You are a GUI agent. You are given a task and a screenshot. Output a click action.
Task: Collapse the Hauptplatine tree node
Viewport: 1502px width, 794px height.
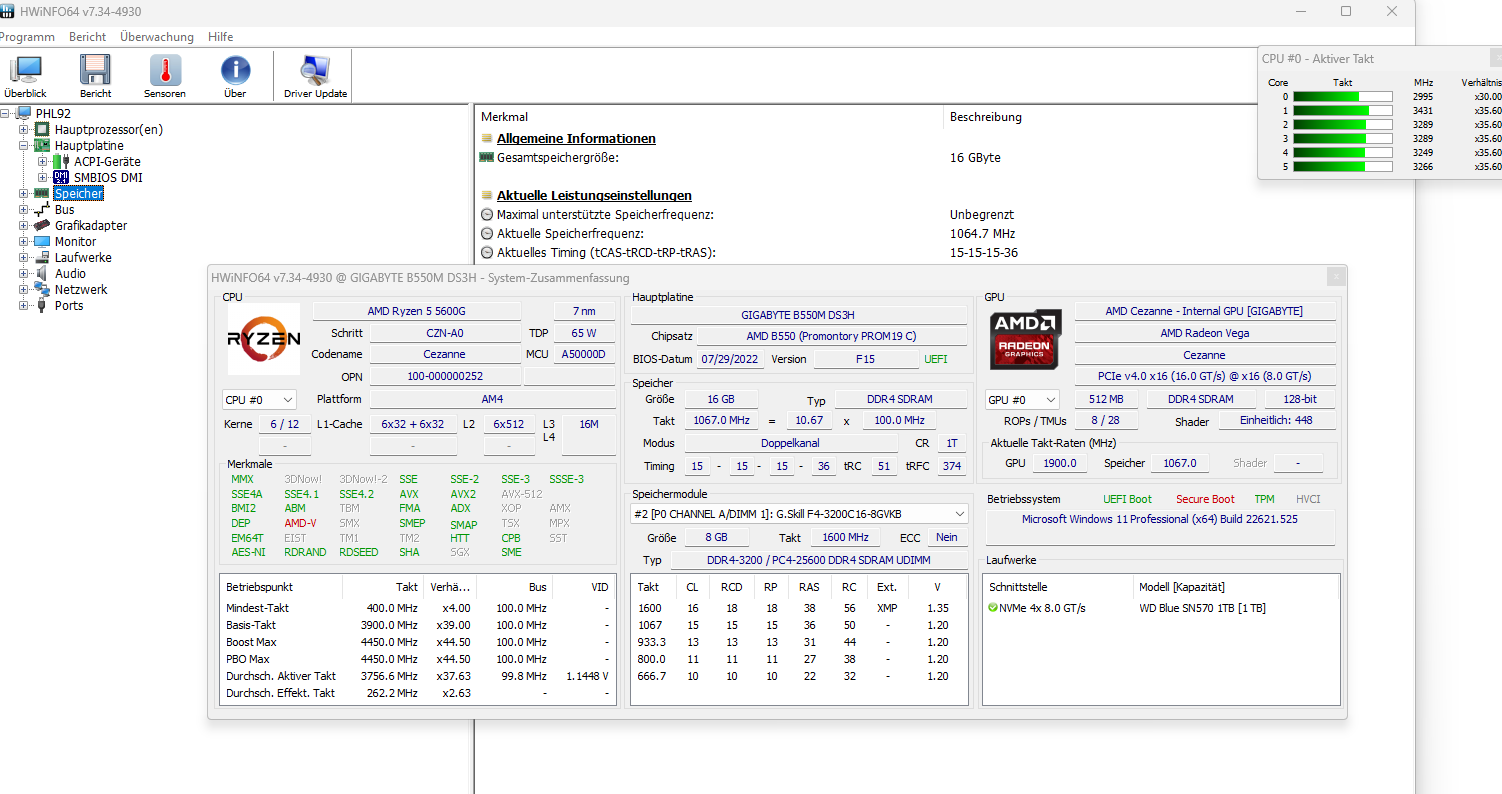(24, 145)
